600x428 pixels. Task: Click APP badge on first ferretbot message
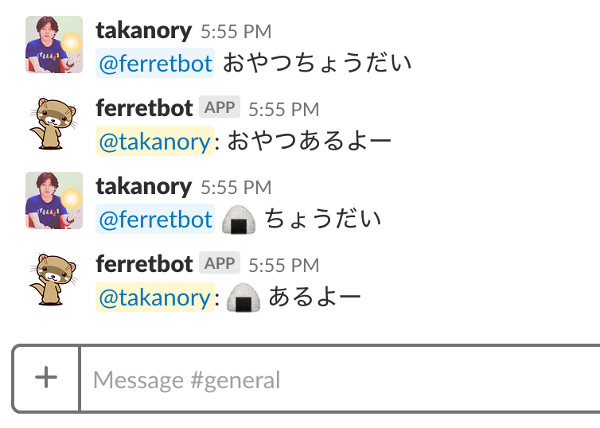click(219, 107)
